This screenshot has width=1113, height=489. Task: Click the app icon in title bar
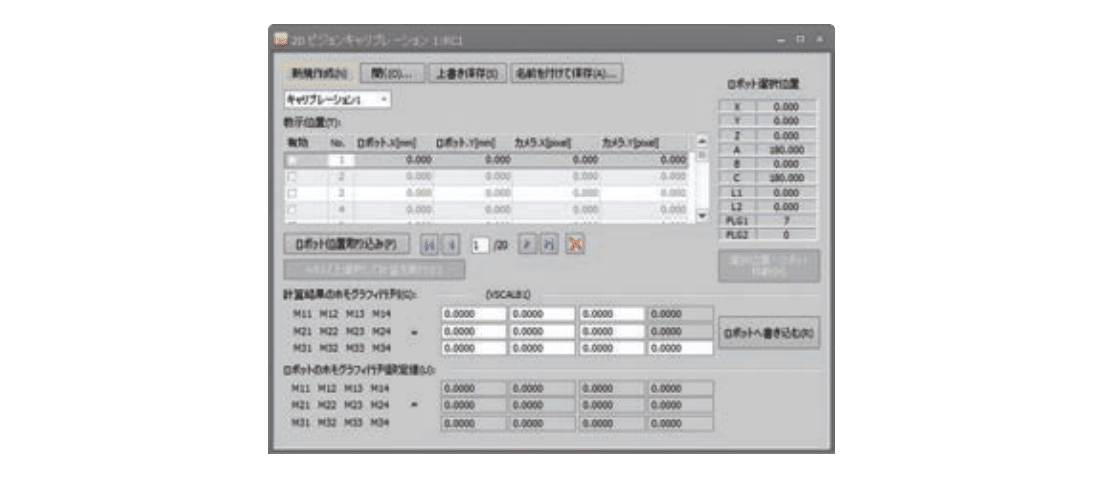click(x=282, y=39)
